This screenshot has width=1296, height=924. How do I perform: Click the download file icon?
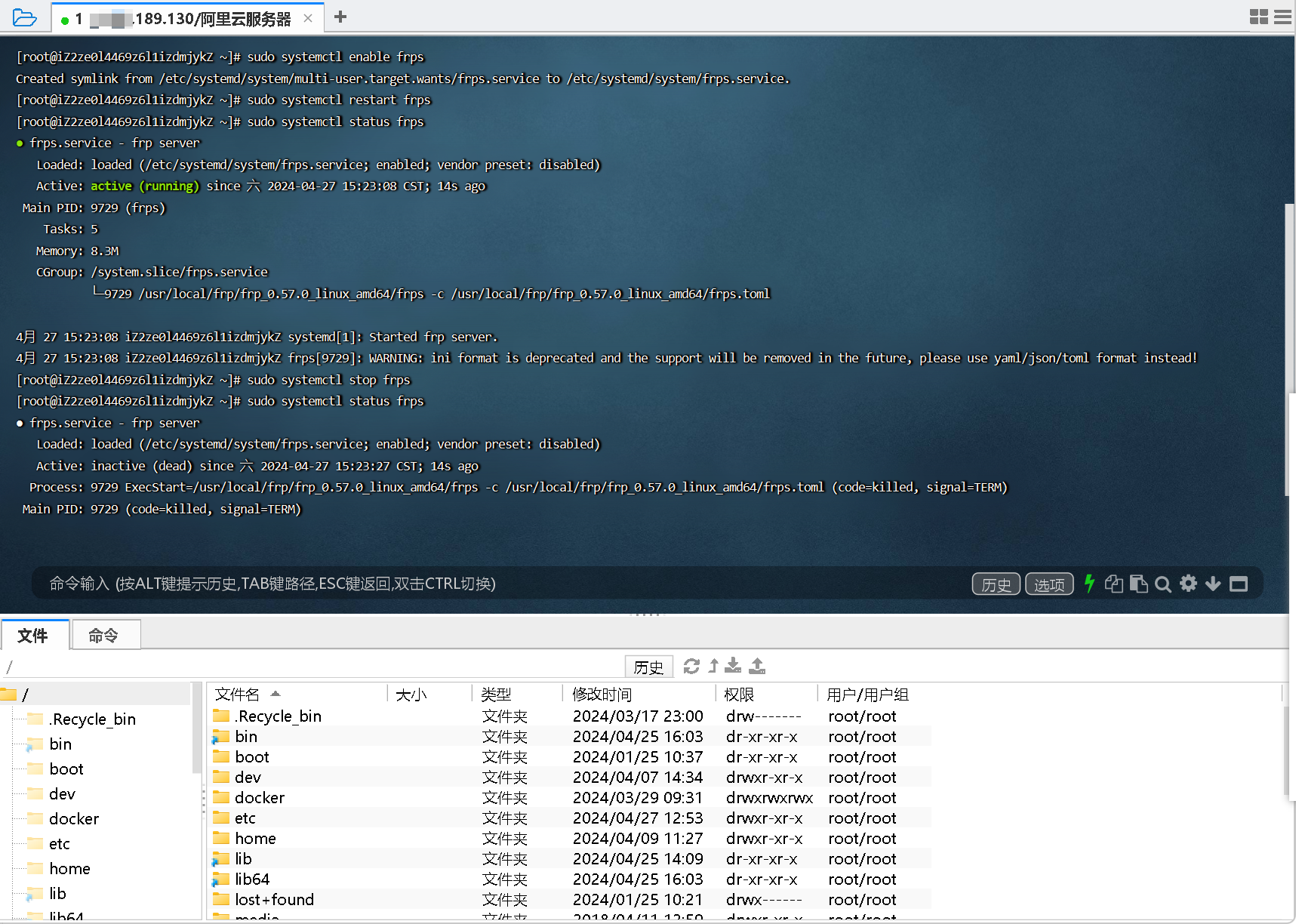pyautogui.click(x=733, y=665)
